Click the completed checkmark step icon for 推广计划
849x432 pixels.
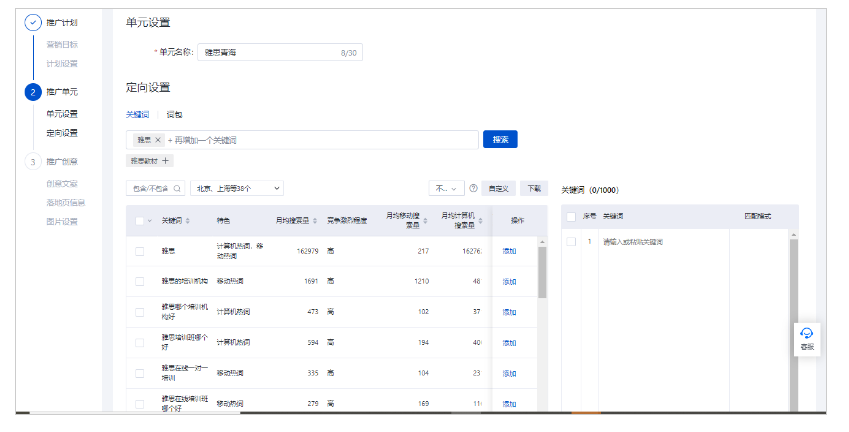[33, 22]
